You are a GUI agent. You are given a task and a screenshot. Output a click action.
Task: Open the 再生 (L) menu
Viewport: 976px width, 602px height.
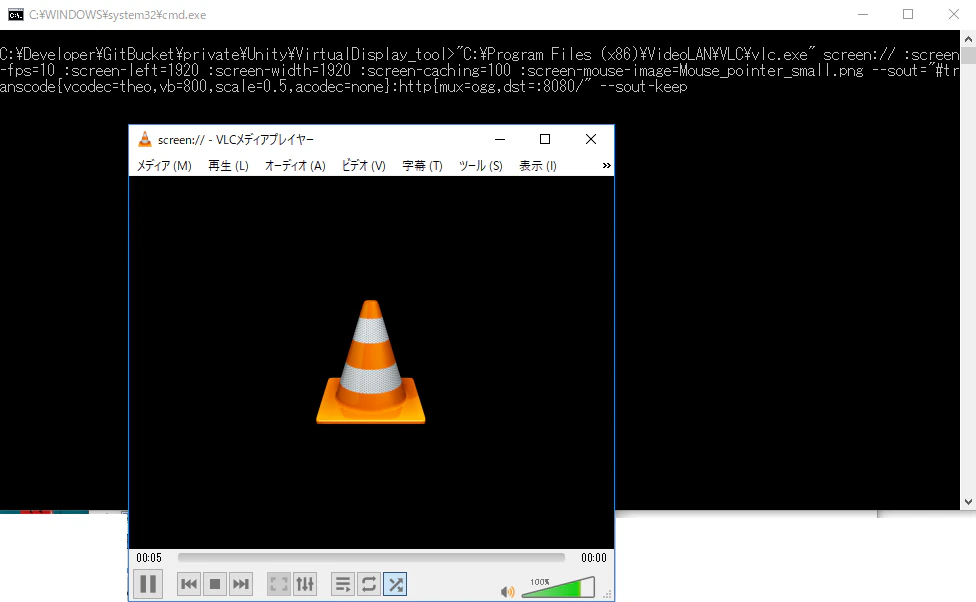tap(228, 166)
